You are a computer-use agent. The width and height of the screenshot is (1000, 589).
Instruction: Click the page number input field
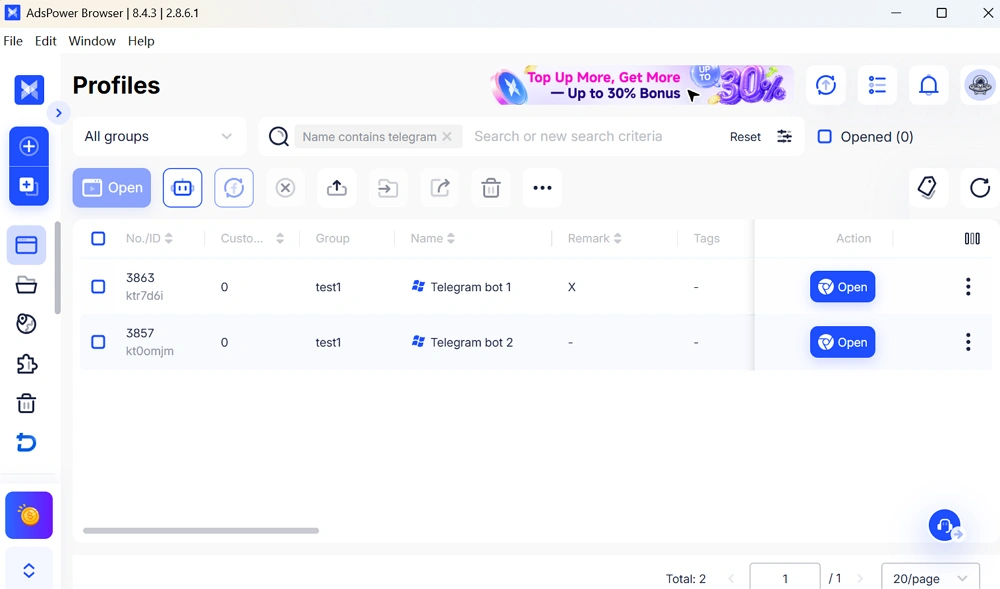click(x=785, y=578)
